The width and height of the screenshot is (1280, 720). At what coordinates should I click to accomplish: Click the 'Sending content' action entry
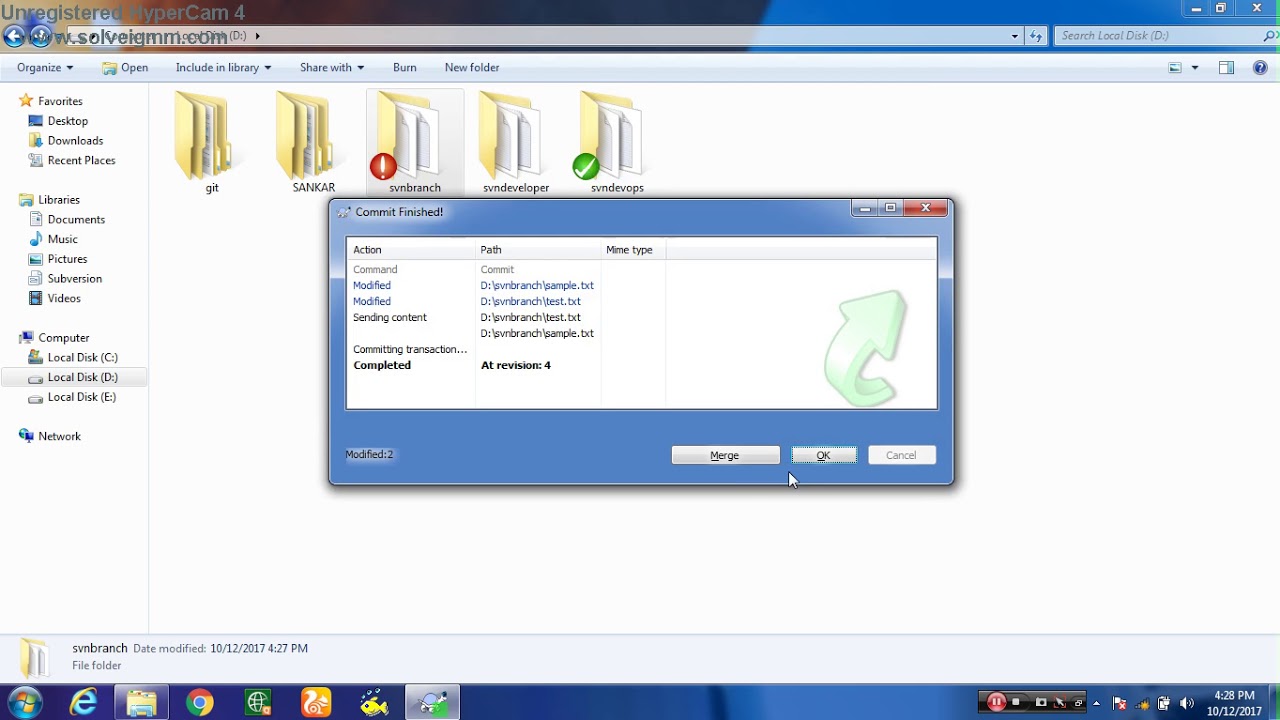pyautogui.click(x=390, y=317)
